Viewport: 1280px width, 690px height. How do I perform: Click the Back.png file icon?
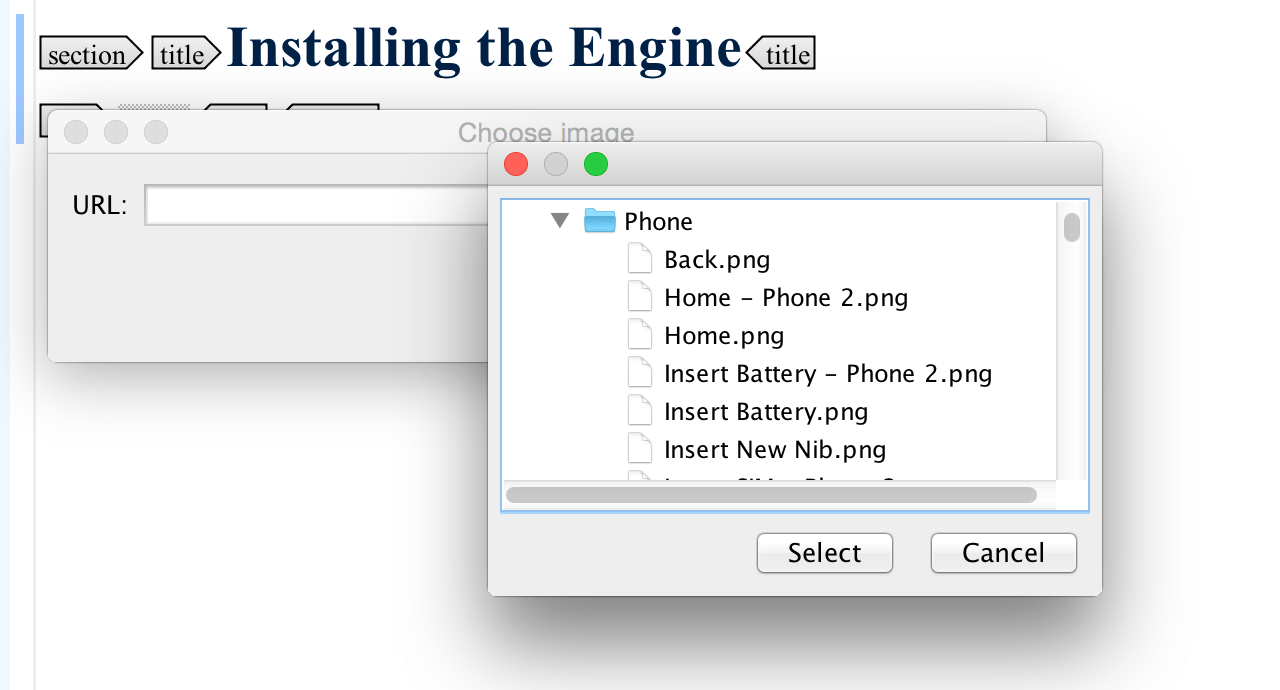[640, 259]
